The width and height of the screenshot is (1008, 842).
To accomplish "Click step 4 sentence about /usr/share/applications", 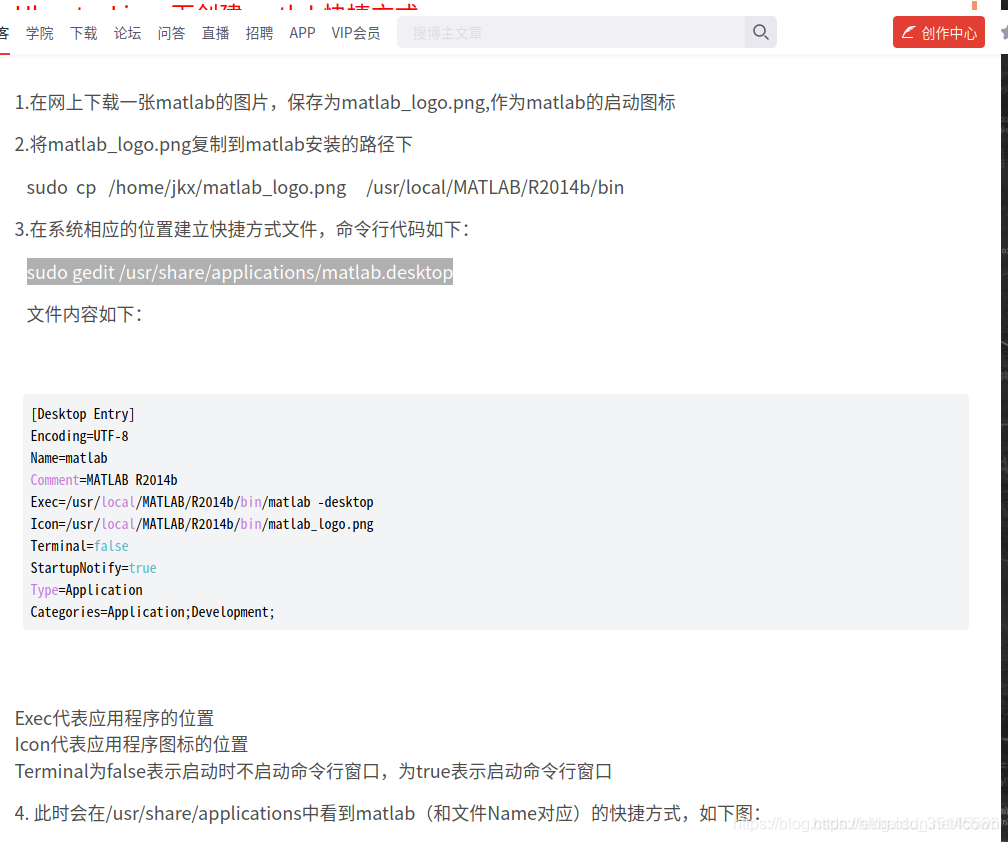I will pos(388,813).
